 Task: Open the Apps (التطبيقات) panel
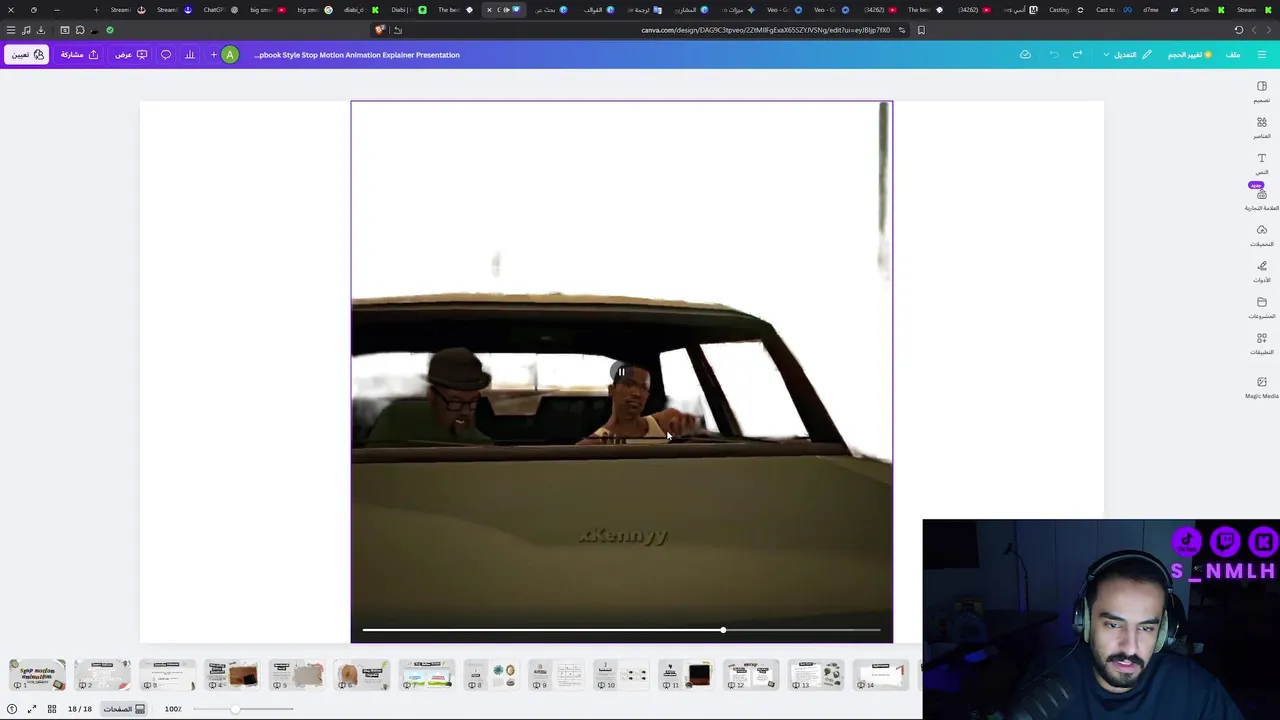tap(1261, 344)
